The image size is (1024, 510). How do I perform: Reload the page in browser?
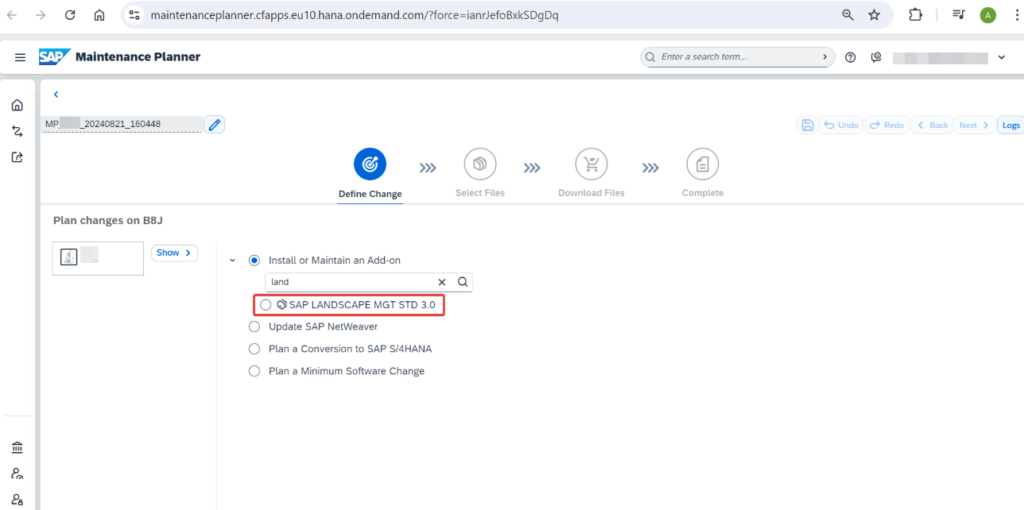click(70, 15)
